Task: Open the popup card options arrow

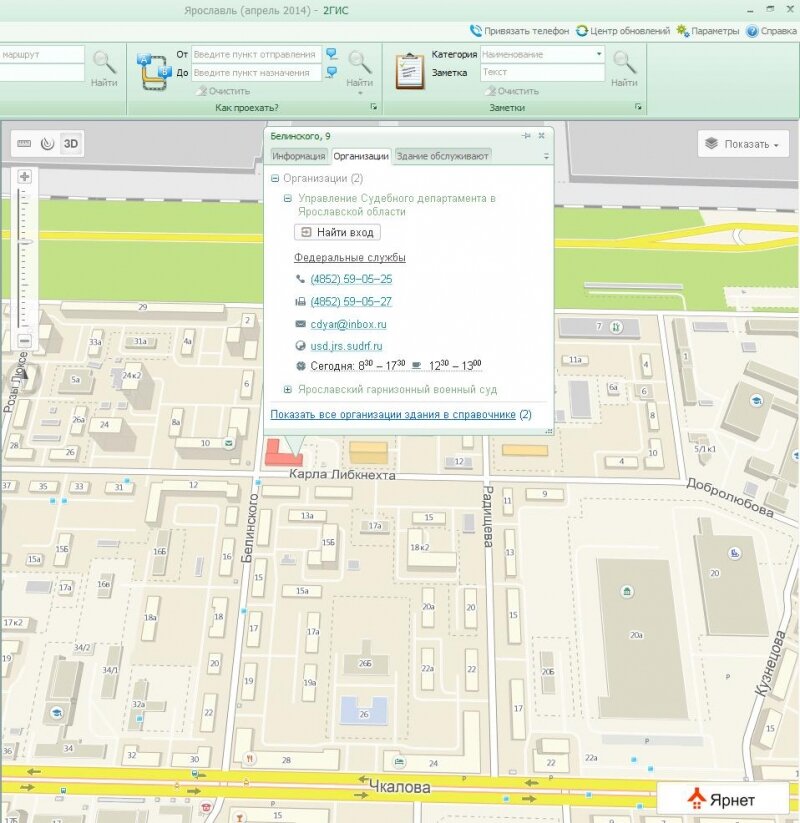Action: pos(546,156)
